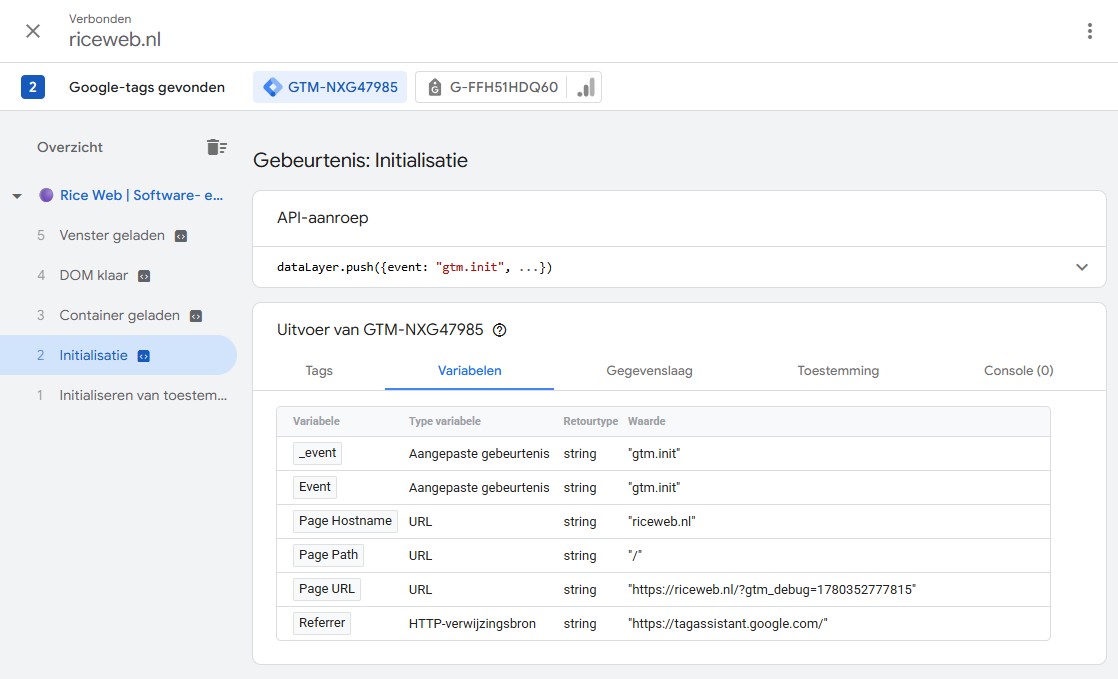
Task: Click the blue tag count badge 2
Action: coord(33,87)
